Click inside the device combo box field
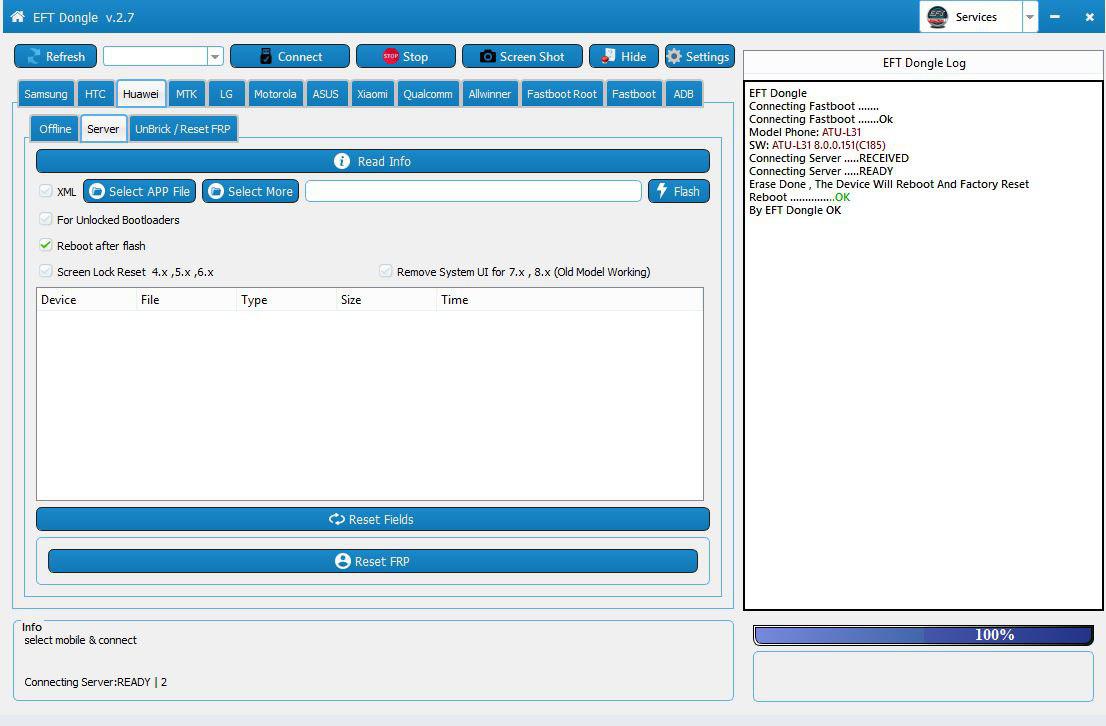 click(155, 56)
